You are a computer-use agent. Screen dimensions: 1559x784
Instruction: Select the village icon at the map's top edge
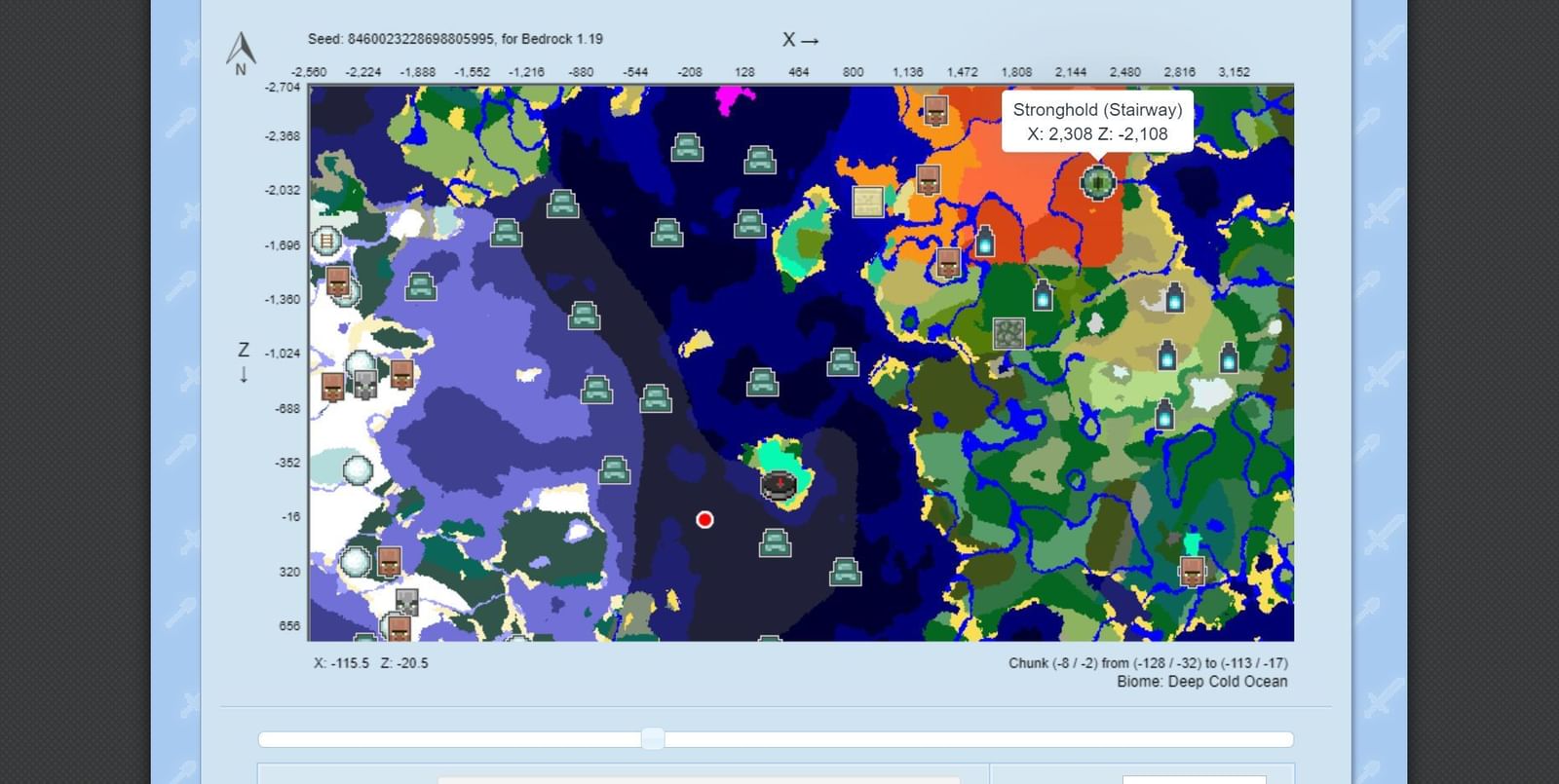[935, 109]
